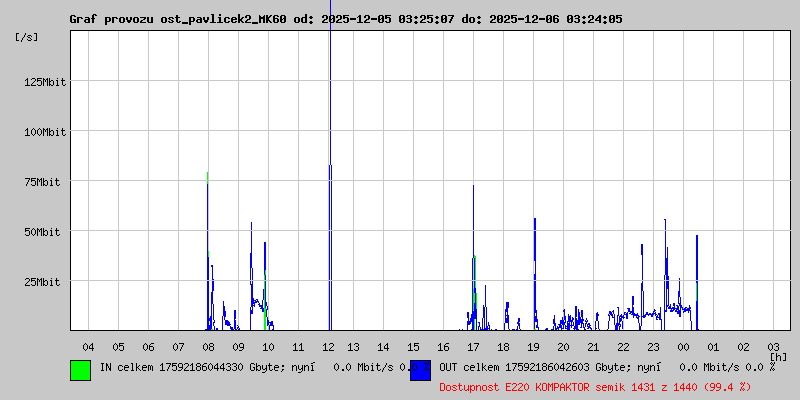Click the 50Mbit y-axis label
Screen dimensions: 800x400
coord(47,232)
